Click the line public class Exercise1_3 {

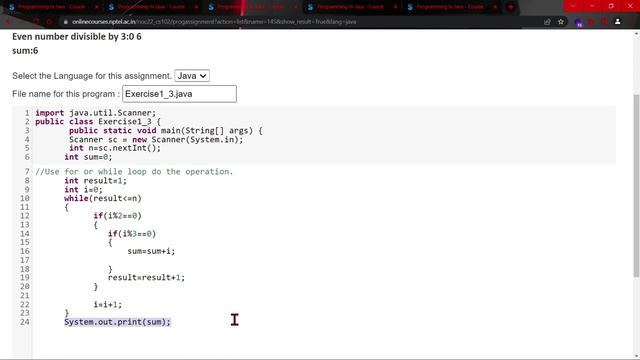pyautogui.click(x=98, y=122)
